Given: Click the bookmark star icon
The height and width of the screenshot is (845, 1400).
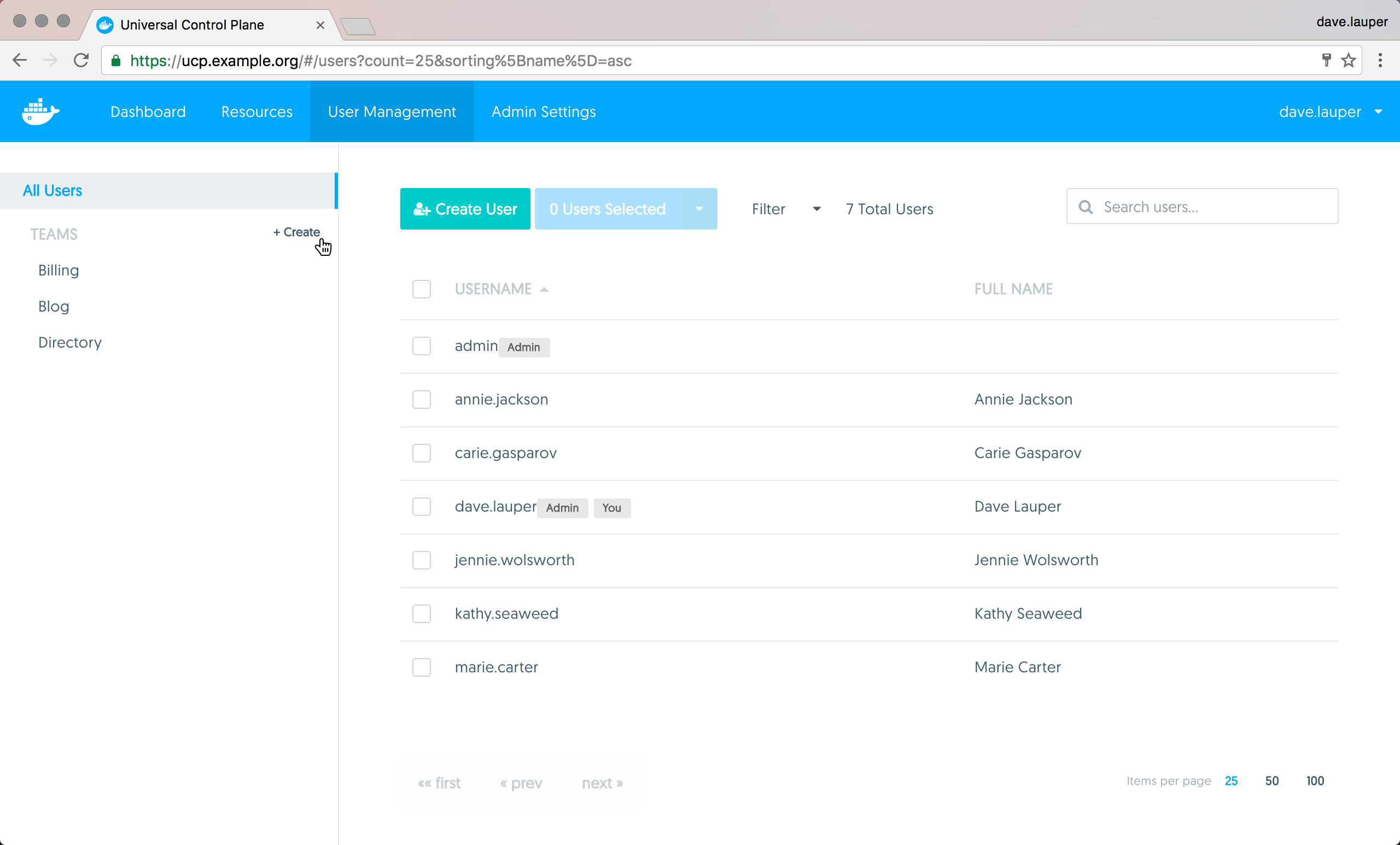Looking at the screenshot, I should coord(1348,60).
